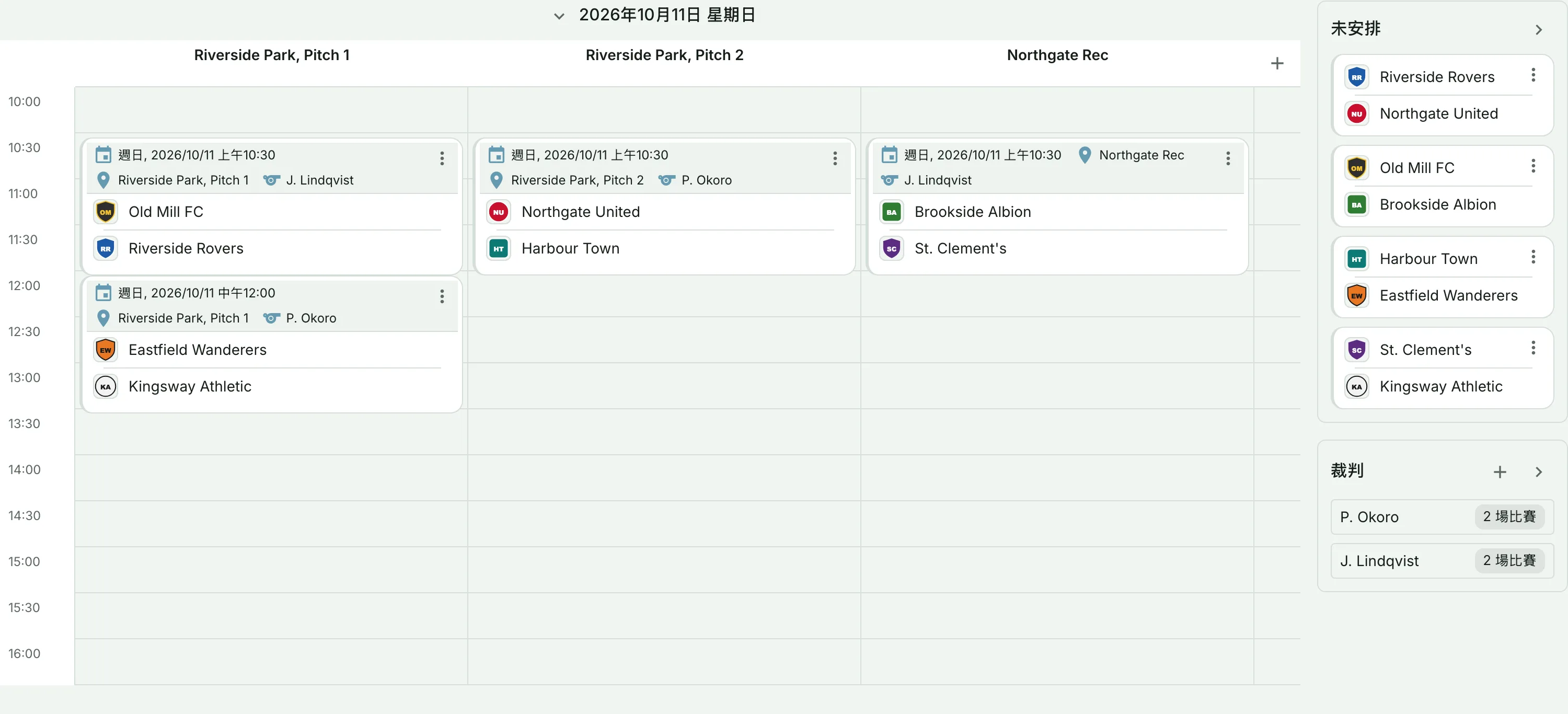Select referee P. Okoro in referees list
The width and height of the screenshot is (1568, 714).
click(1442, 517)
